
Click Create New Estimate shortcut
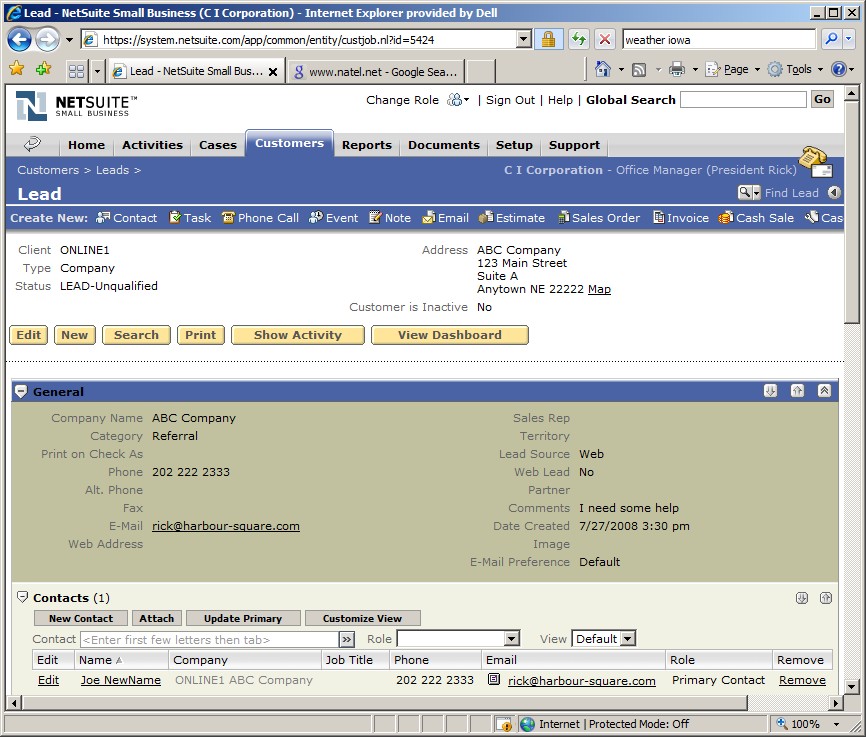coord(512,218)
